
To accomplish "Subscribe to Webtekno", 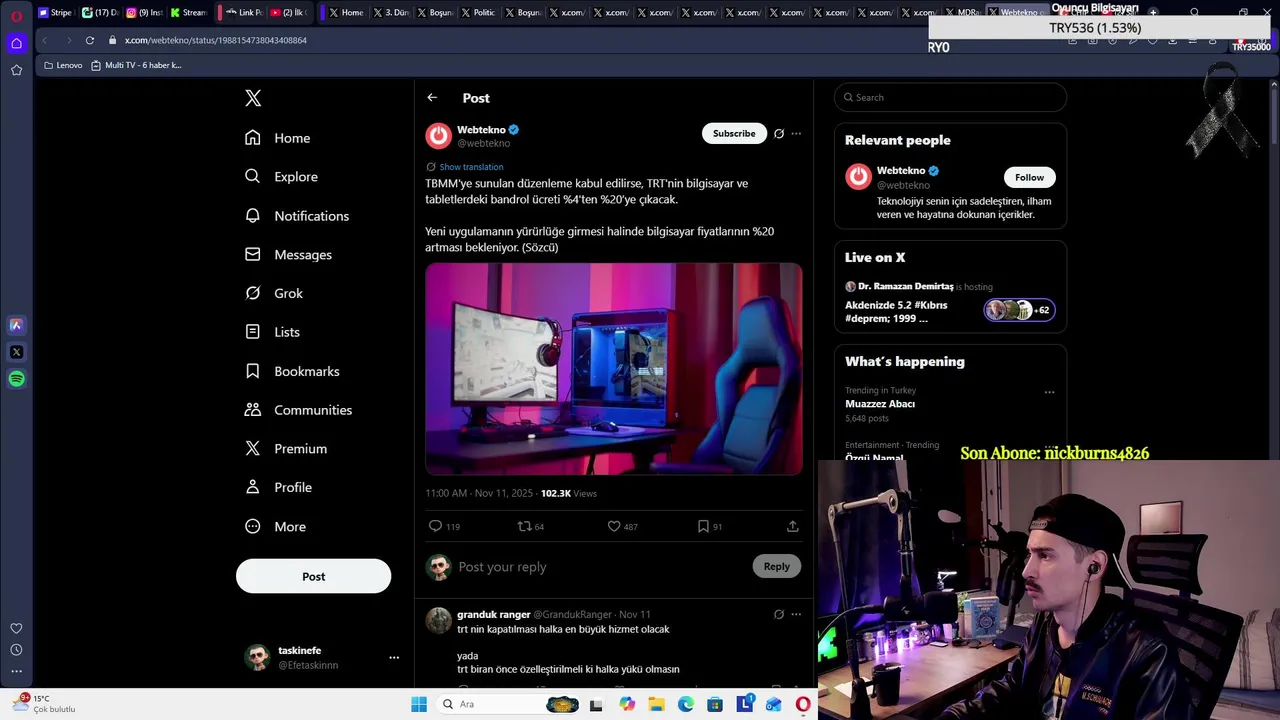I will (x=734, y=133).
